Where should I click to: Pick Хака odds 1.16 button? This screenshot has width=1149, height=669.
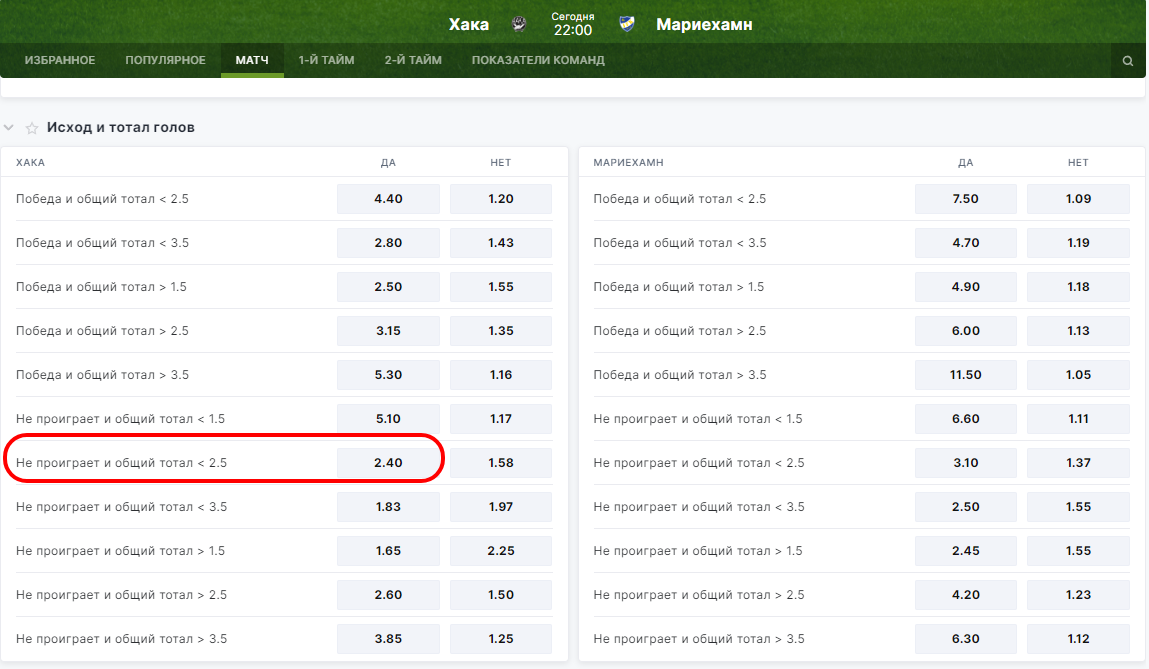point(501,374)
